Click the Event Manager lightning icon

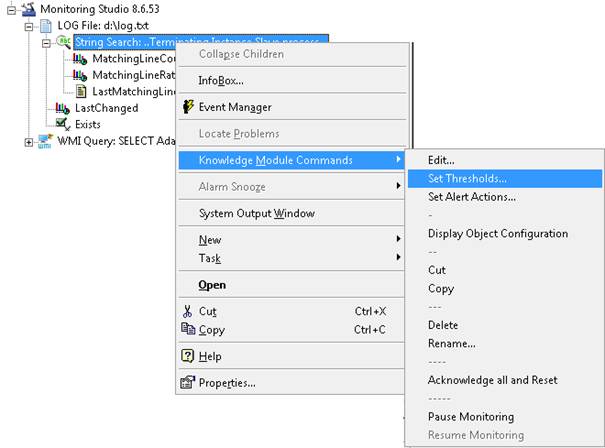[x=187, y=107]
